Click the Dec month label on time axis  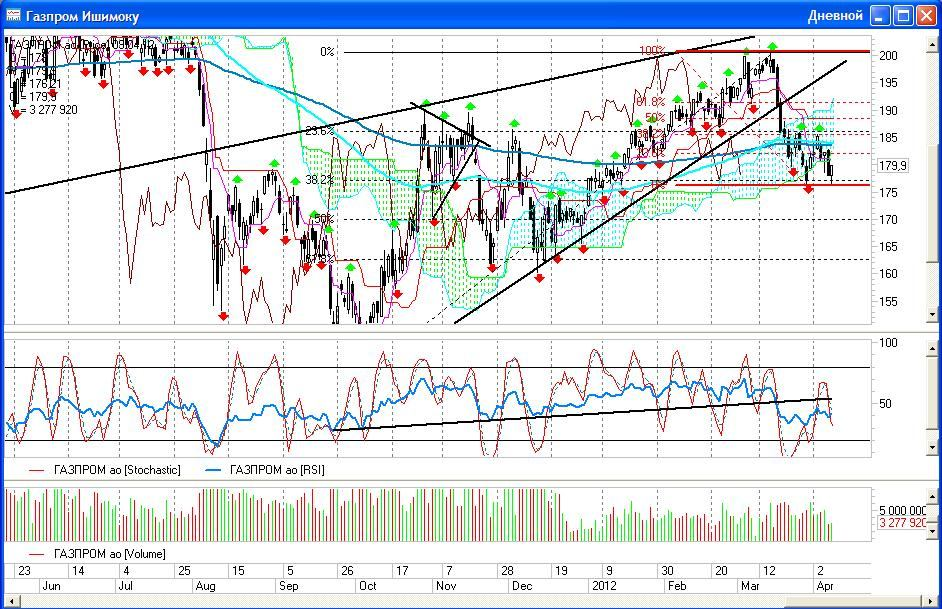point(521,586)
